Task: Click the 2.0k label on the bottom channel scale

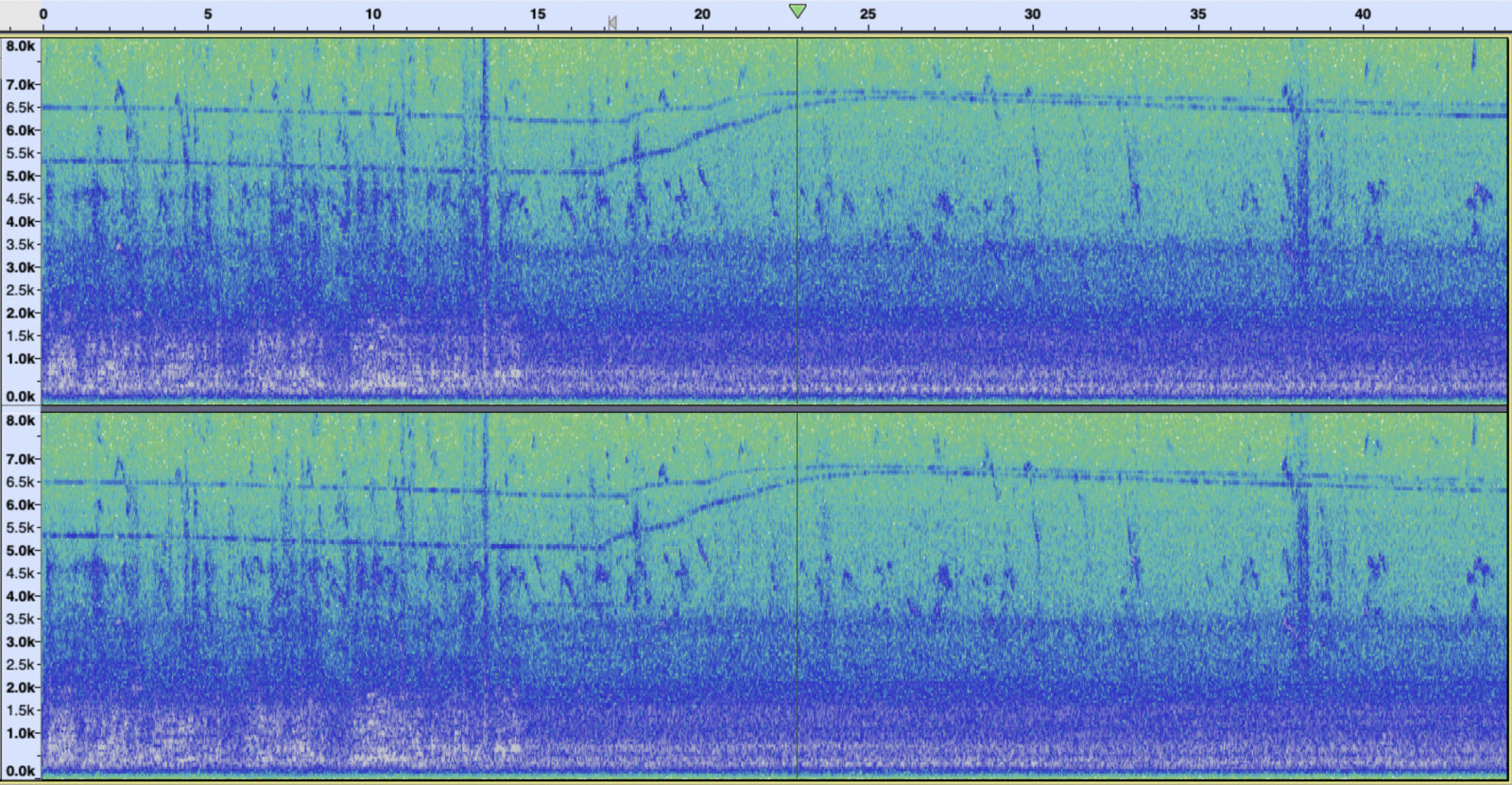Action: (20, 688)
